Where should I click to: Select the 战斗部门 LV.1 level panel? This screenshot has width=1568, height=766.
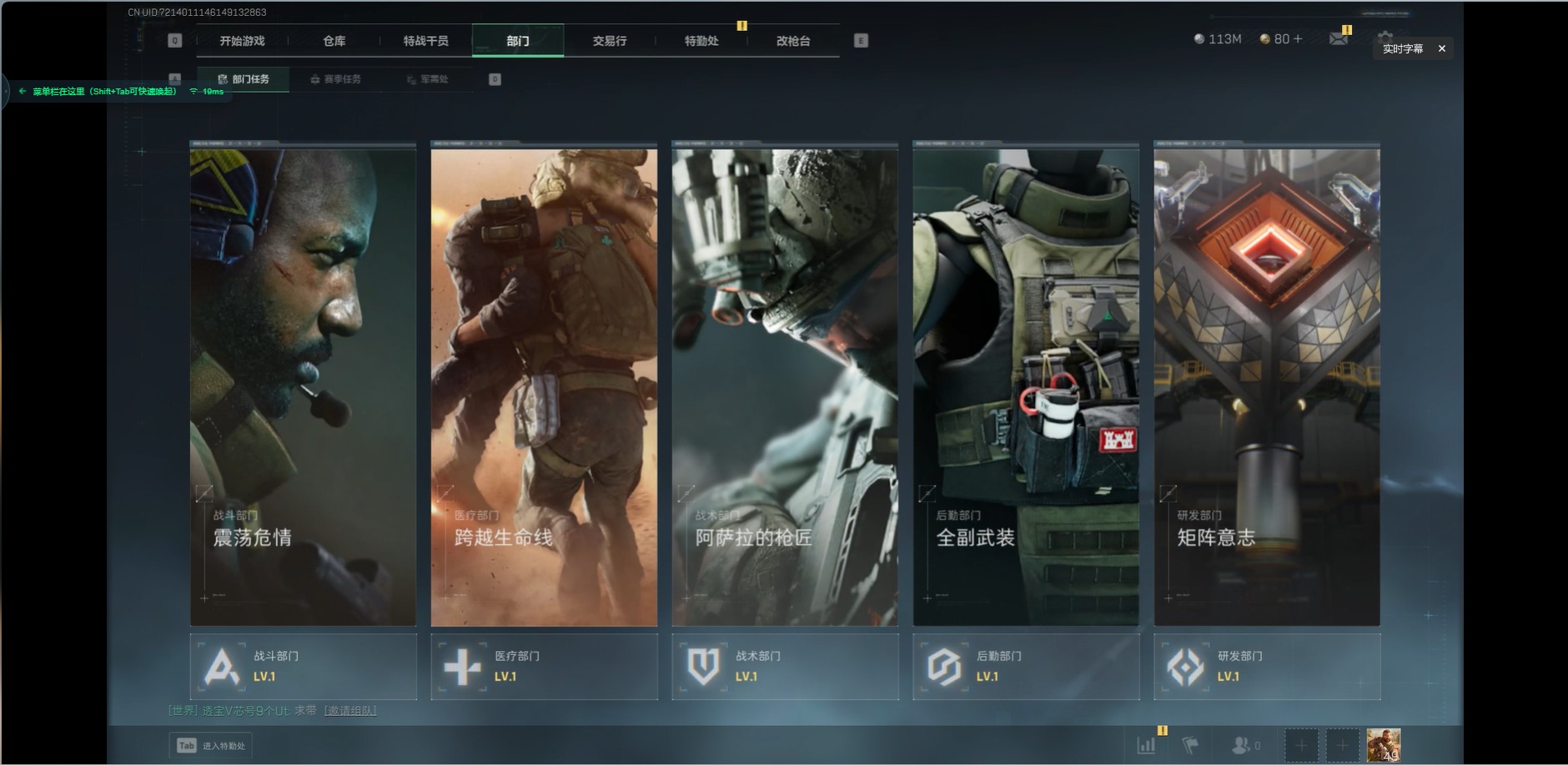(x=304, y=667)
